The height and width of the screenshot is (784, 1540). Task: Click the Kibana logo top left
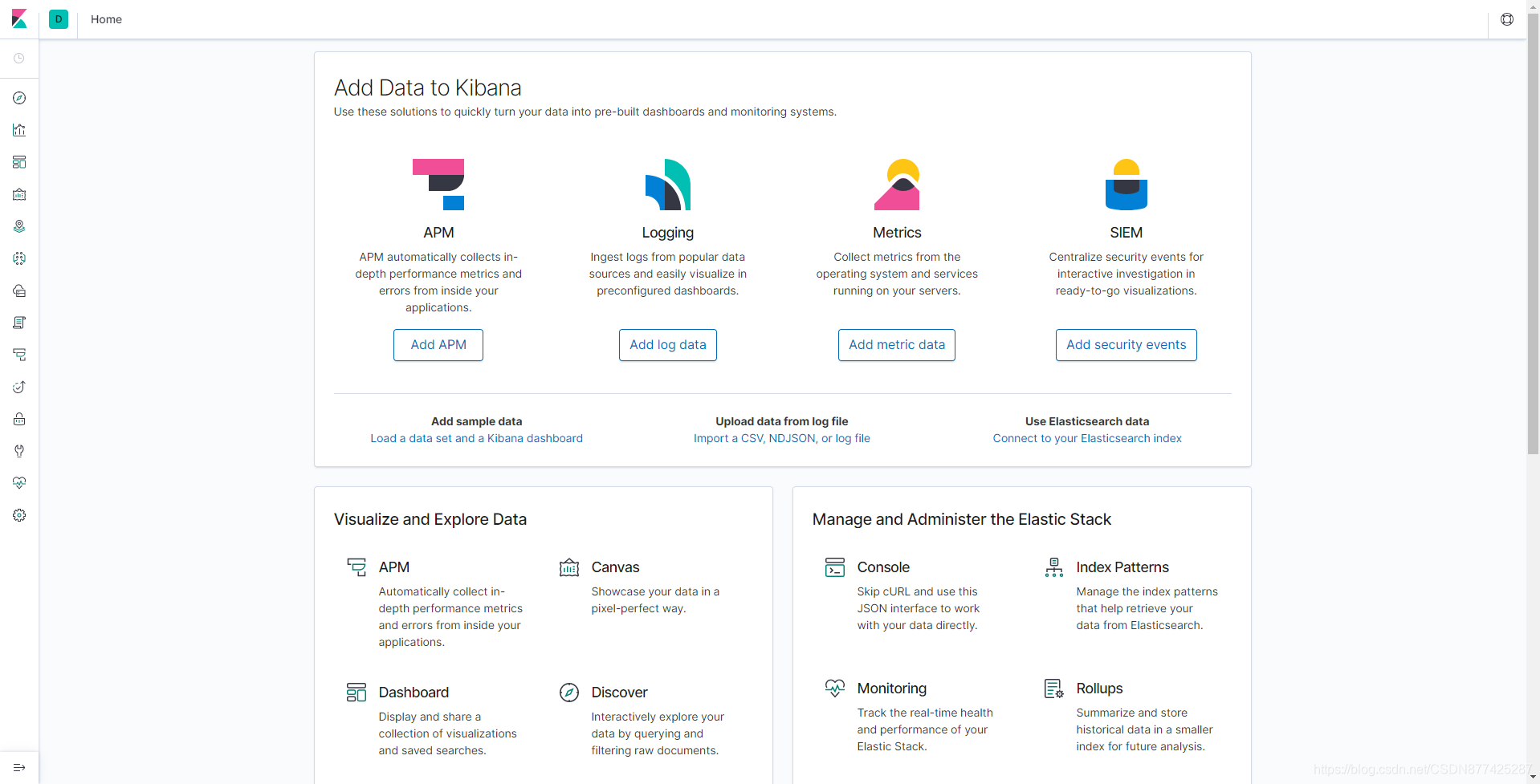[19, 19]
